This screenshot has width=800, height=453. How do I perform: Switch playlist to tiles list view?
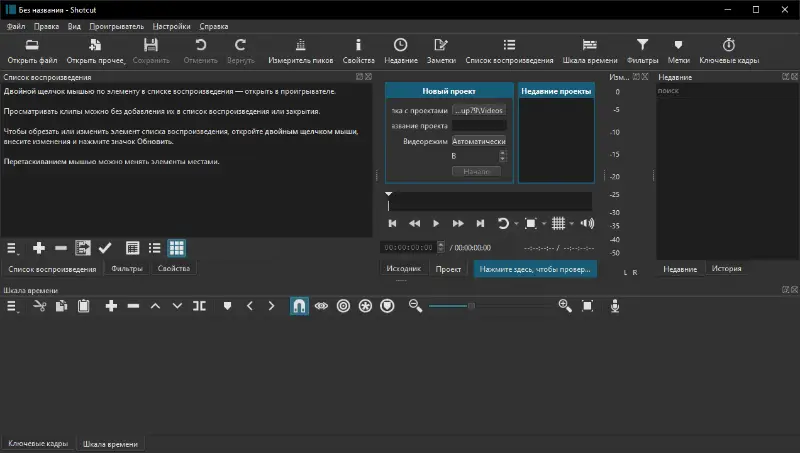click(155, 248)
